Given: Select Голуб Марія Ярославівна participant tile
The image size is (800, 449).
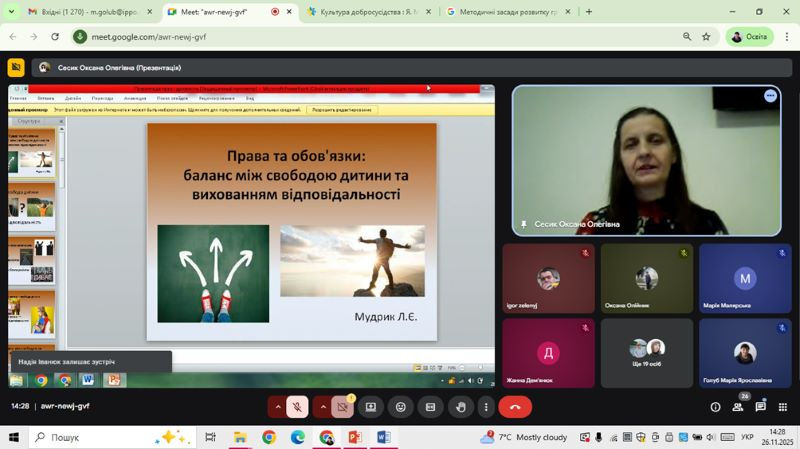Looking at the screenshot, I should [745, 353].
